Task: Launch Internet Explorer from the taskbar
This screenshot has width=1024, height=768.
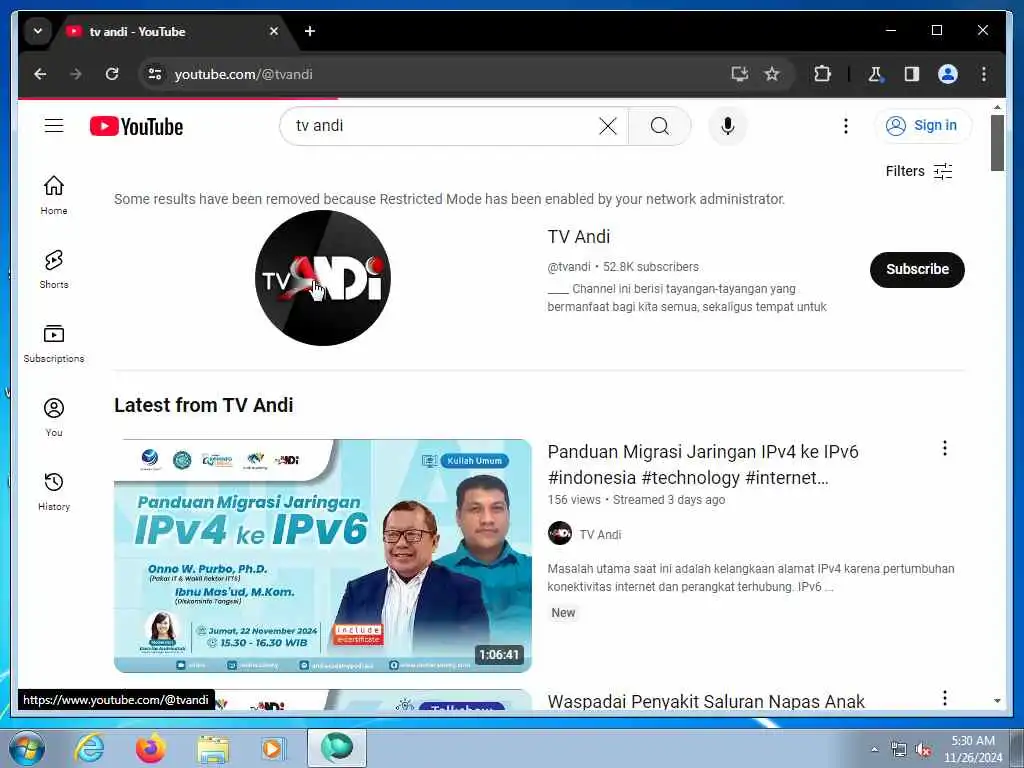Action: (x=89, y=748)
